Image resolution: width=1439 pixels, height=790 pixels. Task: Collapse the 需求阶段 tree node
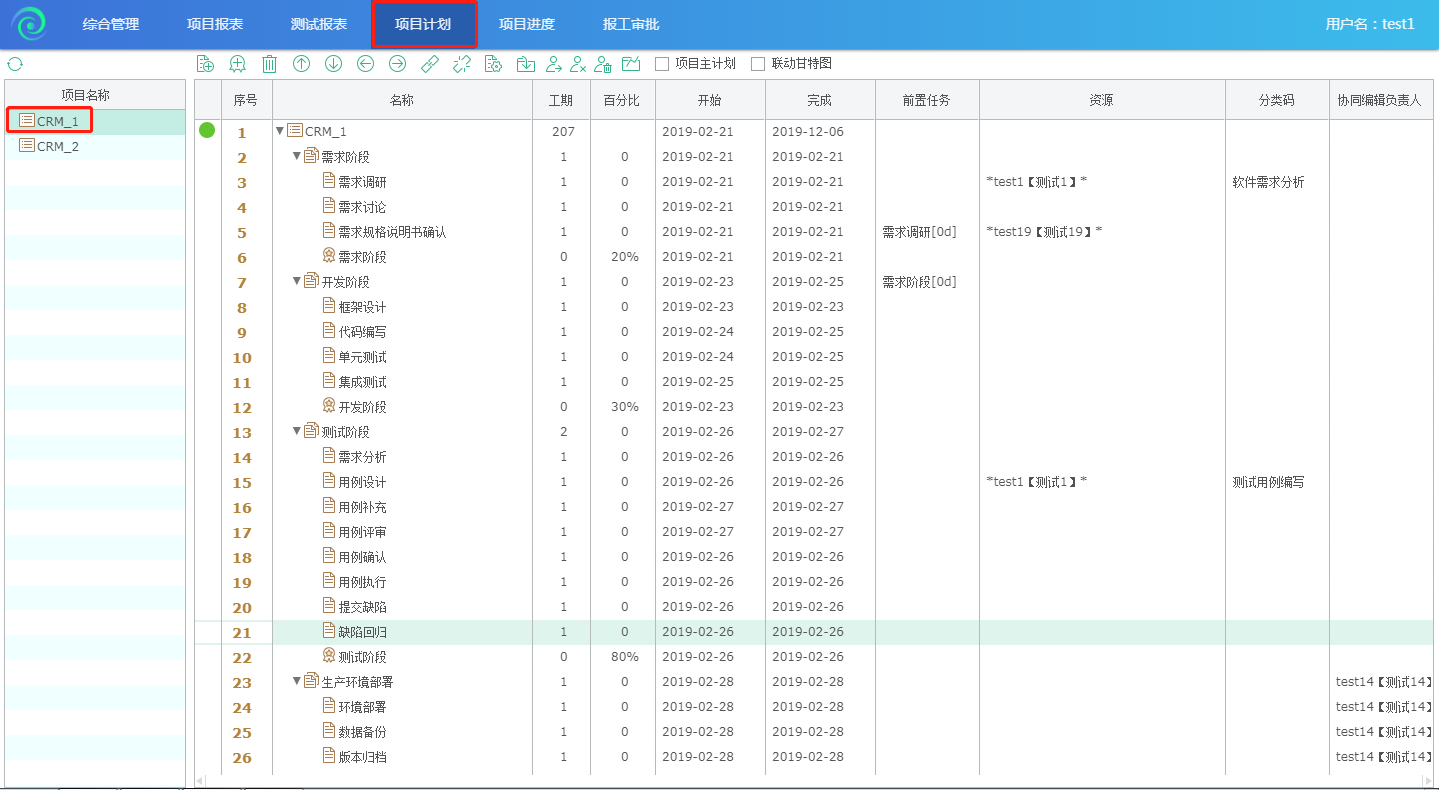[297, 156]
